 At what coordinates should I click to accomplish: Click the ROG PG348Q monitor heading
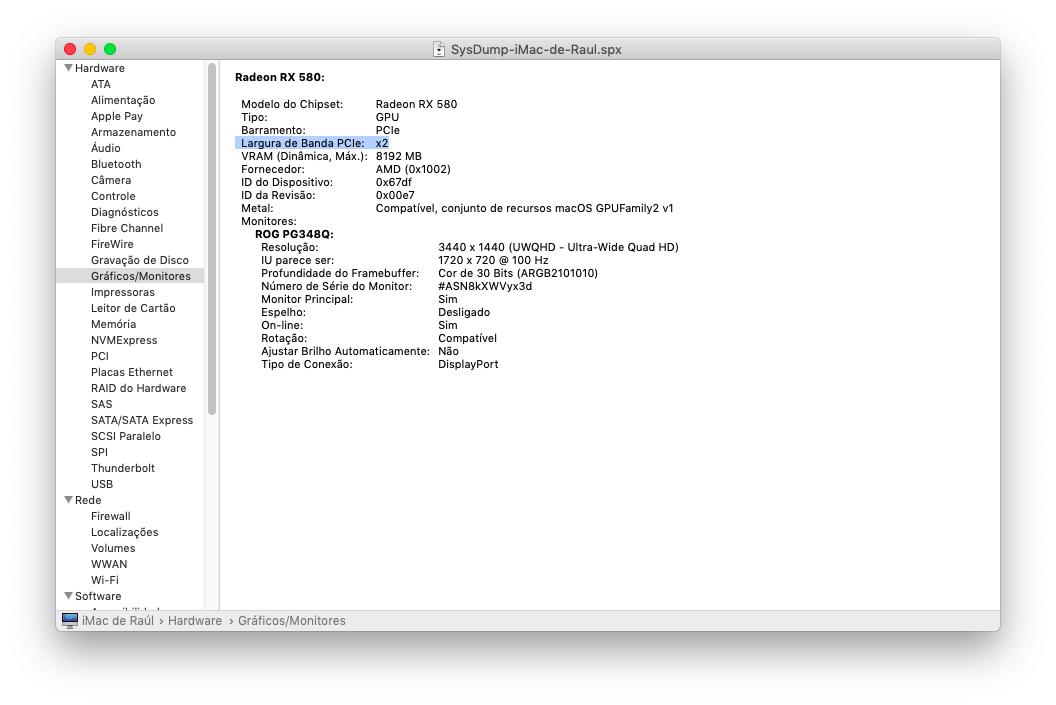click(x=294, y=234)
